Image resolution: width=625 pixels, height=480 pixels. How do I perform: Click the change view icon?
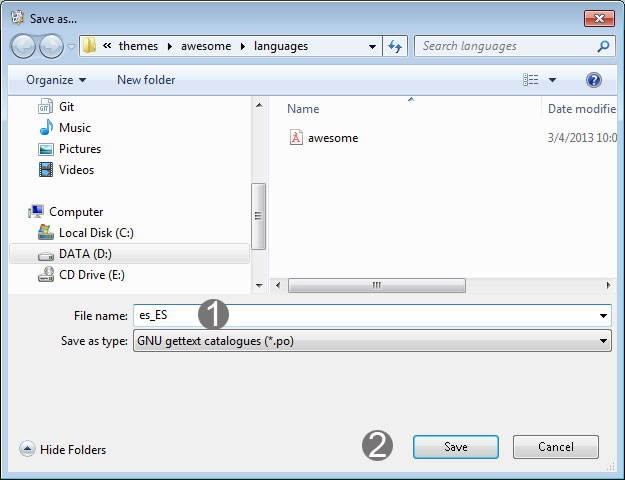point(530,80)
